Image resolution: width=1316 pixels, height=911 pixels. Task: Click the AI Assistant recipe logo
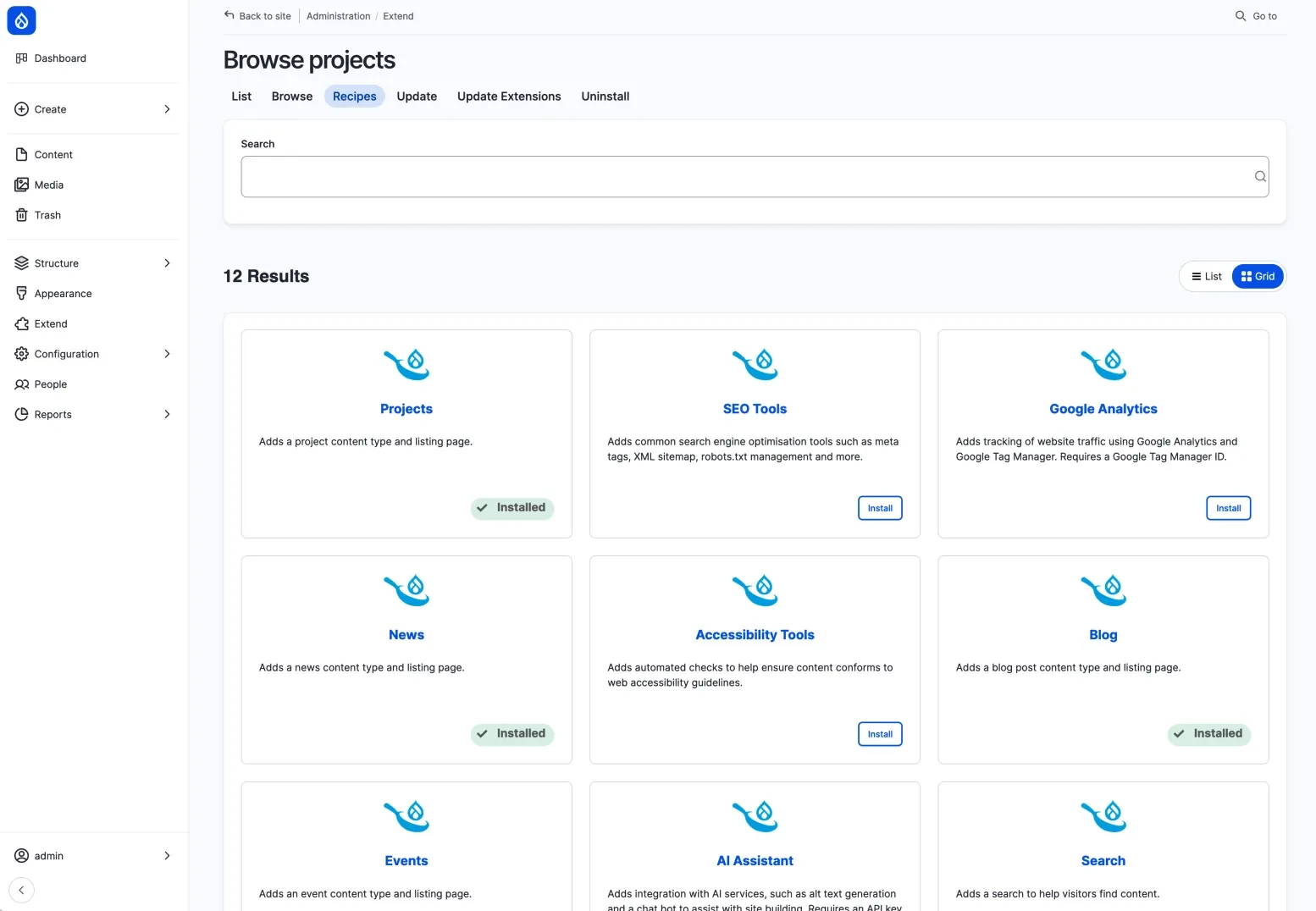click(x=755, y=817)
